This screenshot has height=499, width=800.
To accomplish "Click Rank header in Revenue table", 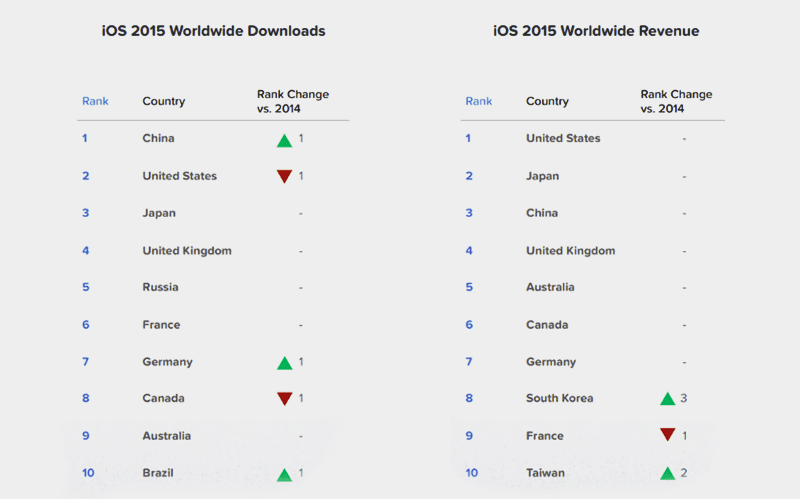I will point(479,101).
